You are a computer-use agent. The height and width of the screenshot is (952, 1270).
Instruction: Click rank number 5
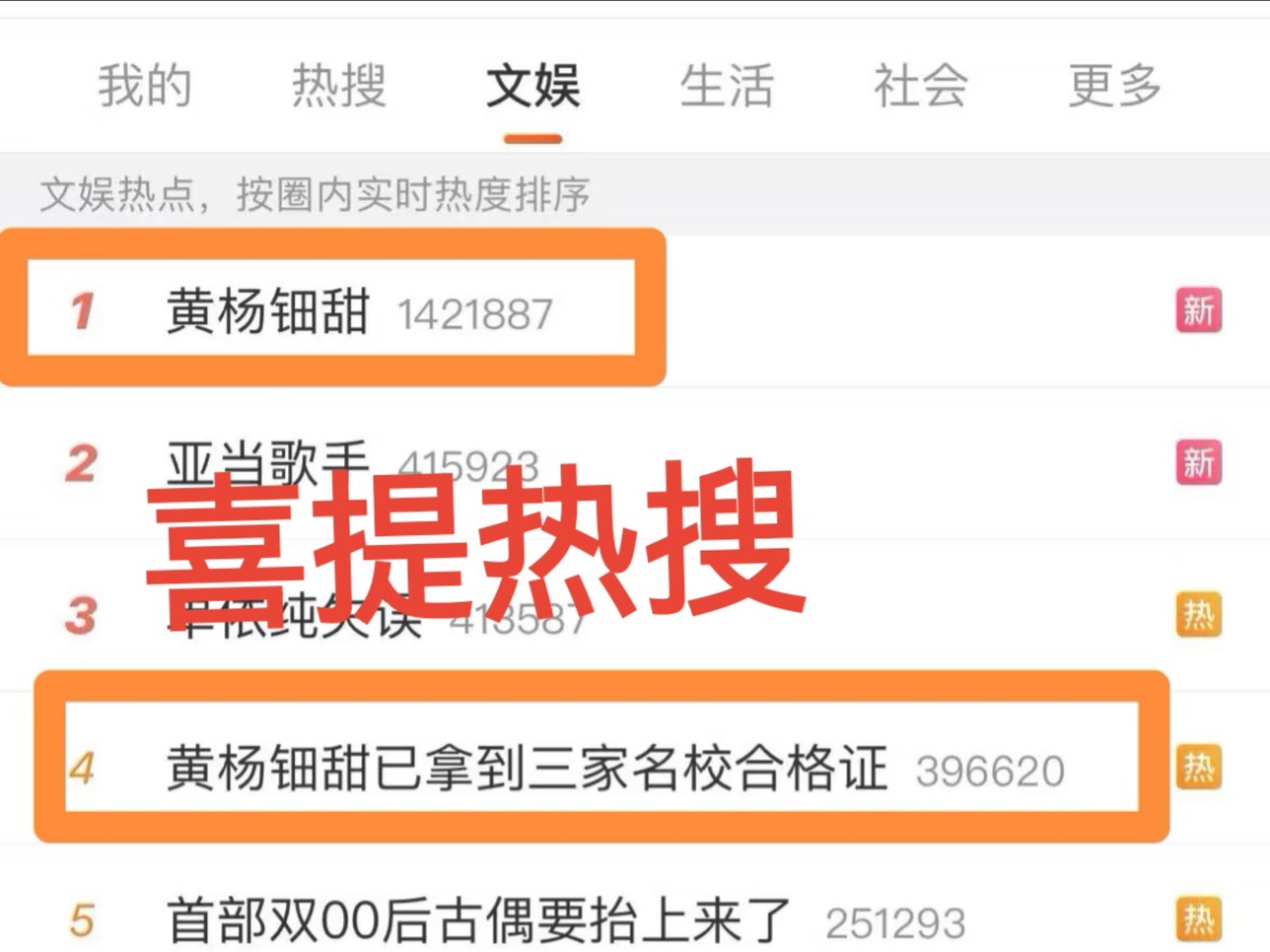coord(81,921)
